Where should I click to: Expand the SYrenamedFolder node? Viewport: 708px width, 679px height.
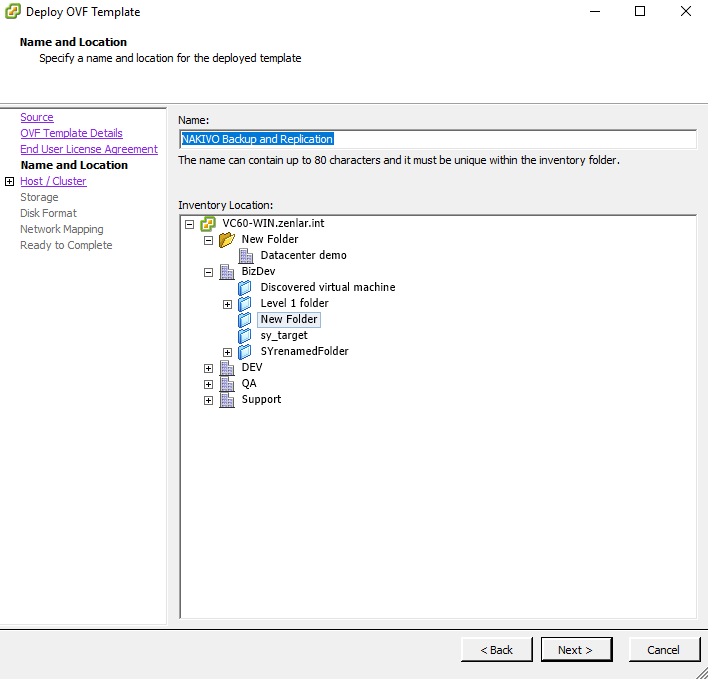click(228, 353)
